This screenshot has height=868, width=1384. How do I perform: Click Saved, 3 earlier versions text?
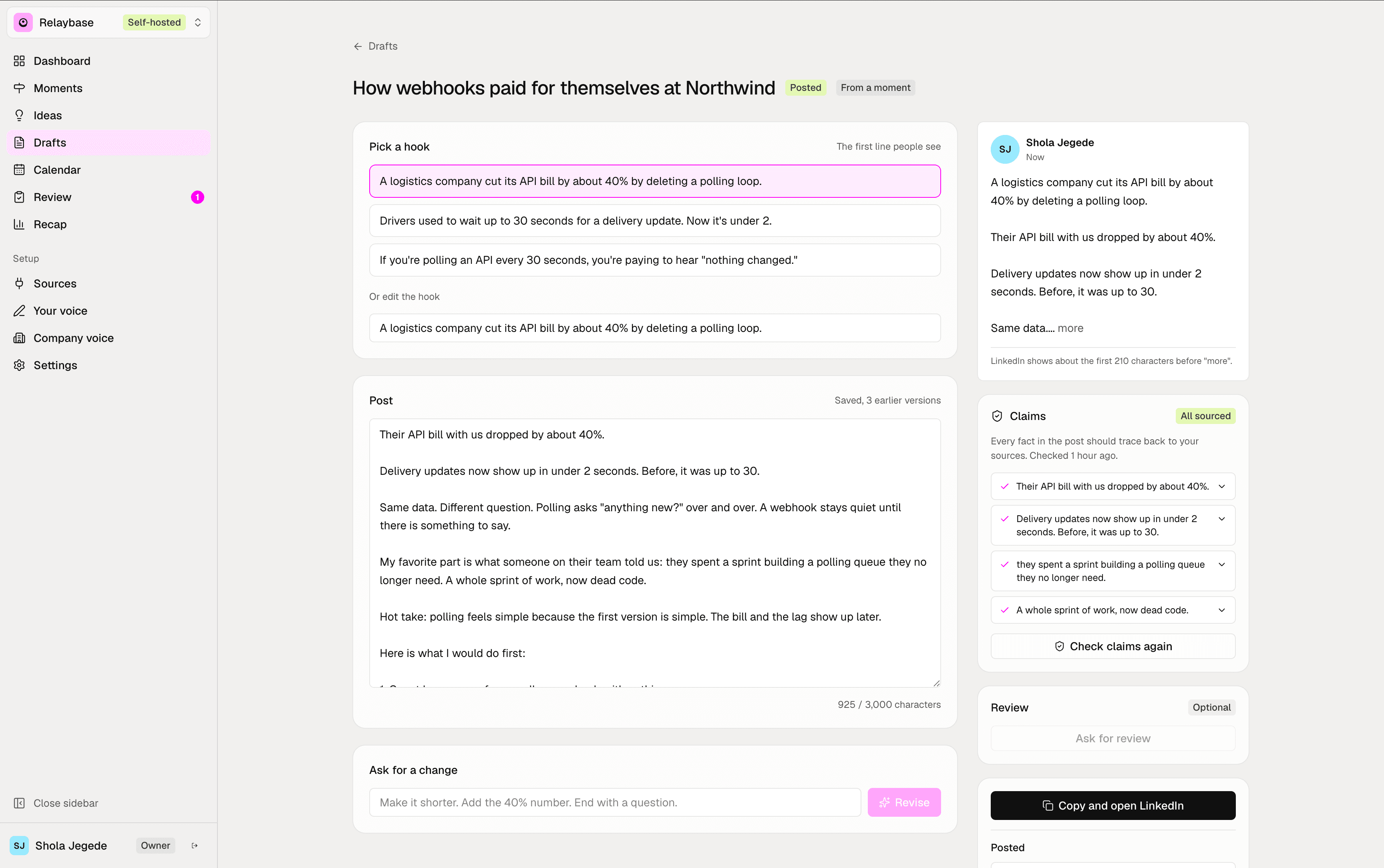coord(887,400)
